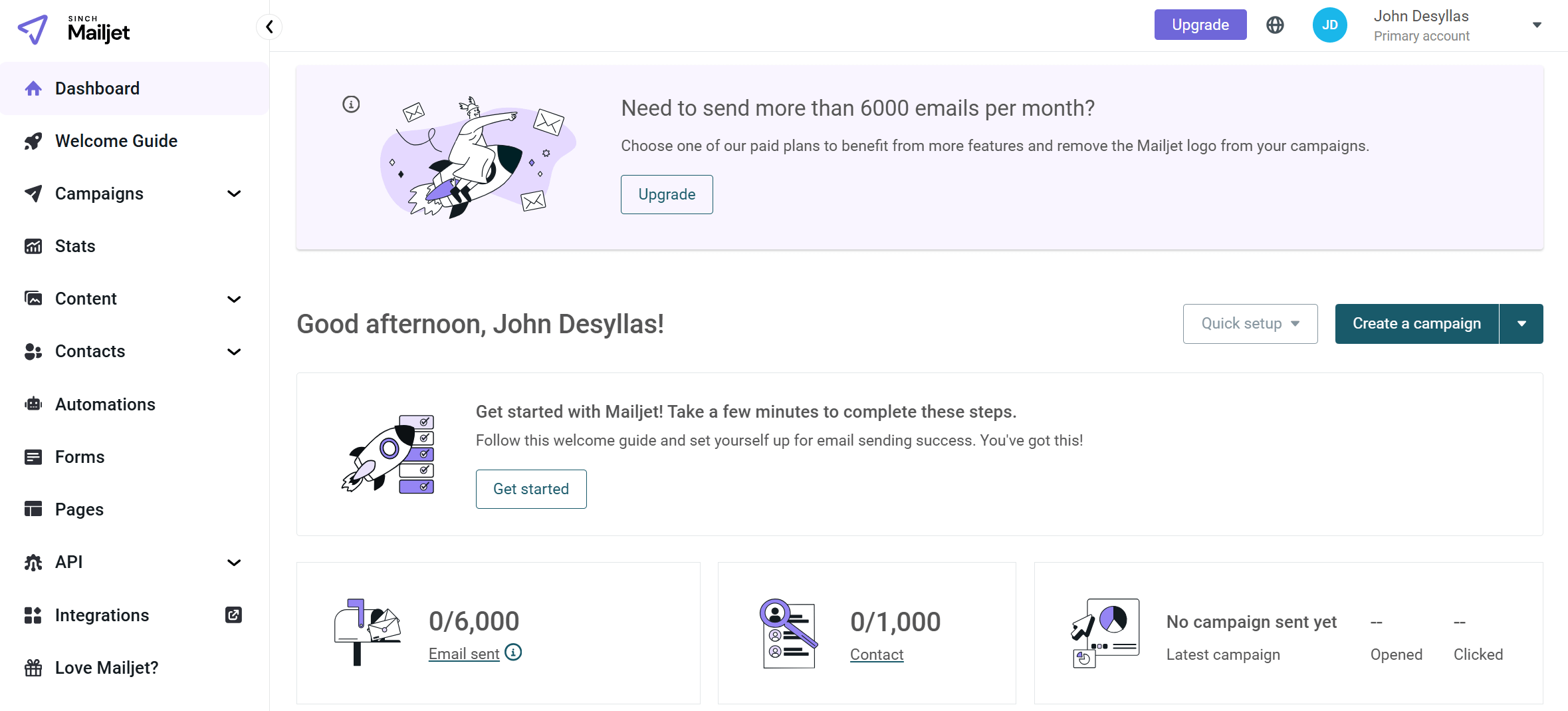Go to the Pages section
Screen dimensions: 1568x711
click(80, 509)
